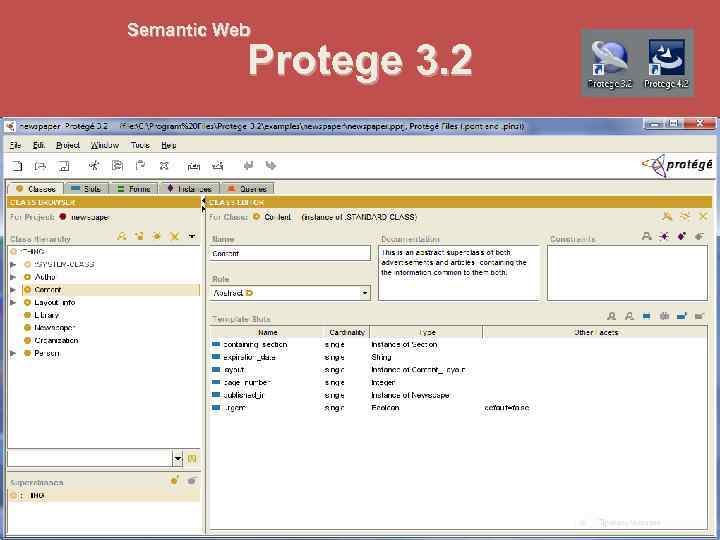The image size is (720, 540).
Task: Select the page_number slot row
Action: [x=458, y=382]
